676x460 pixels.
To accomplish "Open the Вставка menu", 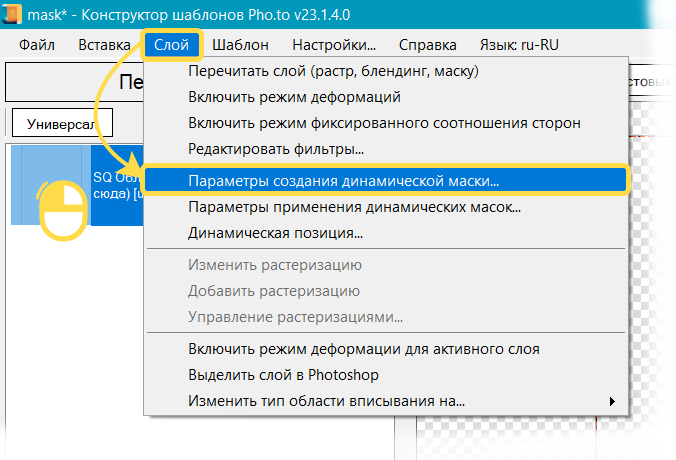I will (x=103, y=44).
